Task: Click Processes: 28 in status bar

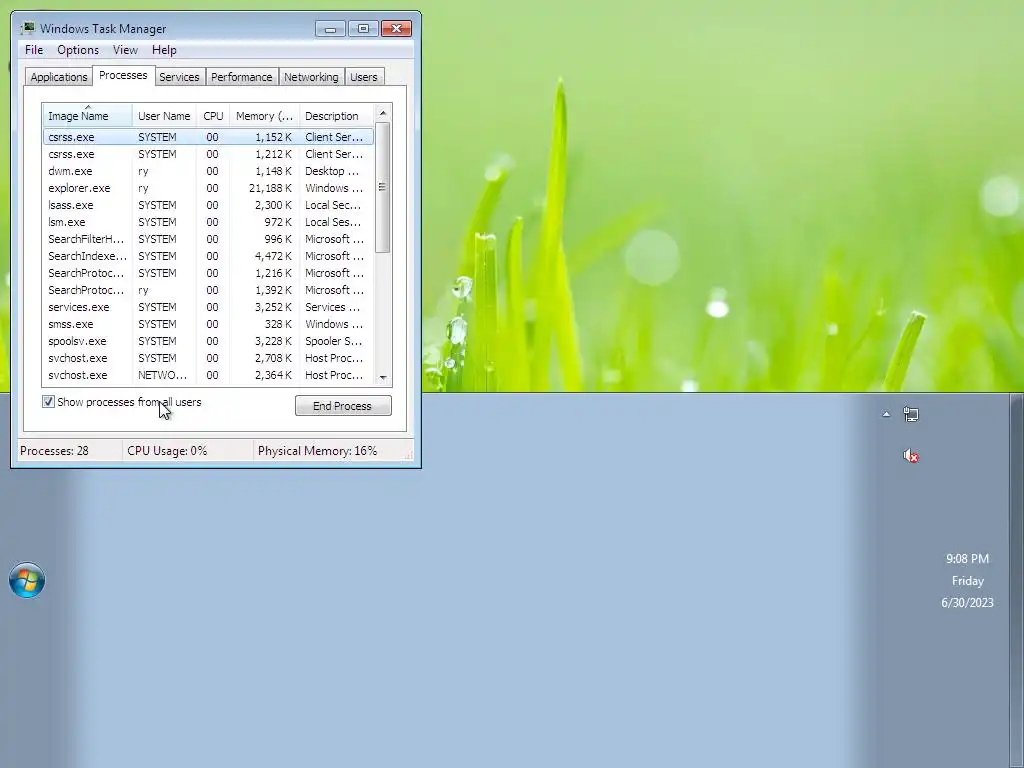Action: (x=54, y=451)
